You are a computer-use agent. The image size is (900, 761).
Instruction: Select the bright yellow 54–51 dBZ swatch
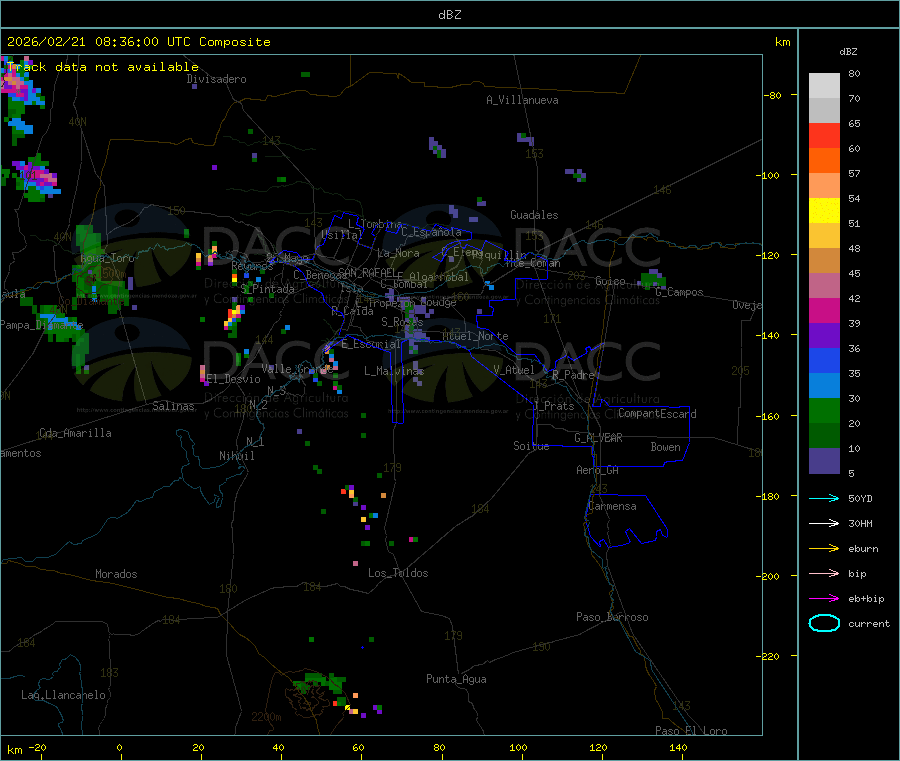824,211
